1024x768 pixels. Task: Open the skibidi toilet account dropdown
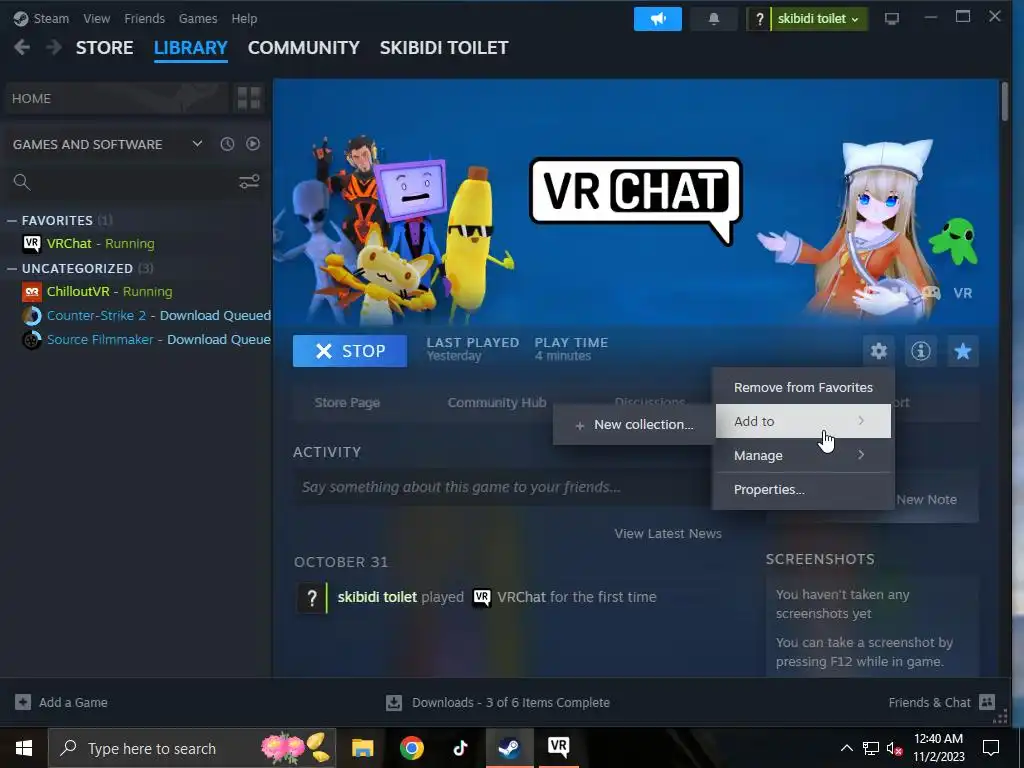click(x=819, y=19)
